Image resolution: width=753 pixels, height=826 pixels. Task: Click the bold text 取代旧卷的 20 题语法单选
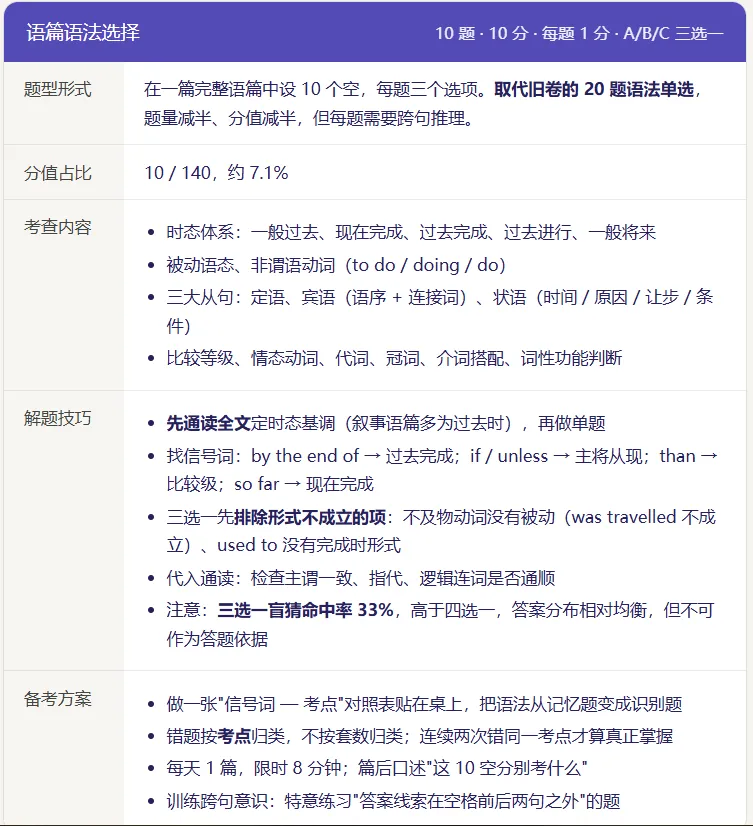click(x=594, y=89)
